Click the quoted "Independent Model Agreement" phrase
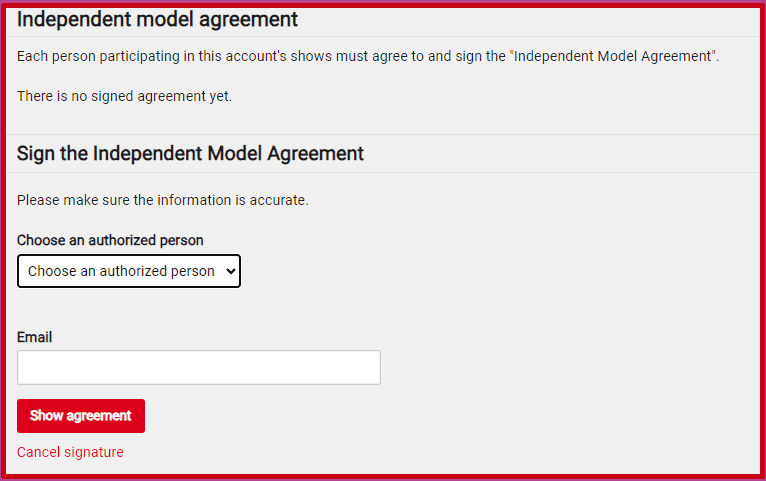The height and width of the screenshot is (481, 766). tap(613, 56)
